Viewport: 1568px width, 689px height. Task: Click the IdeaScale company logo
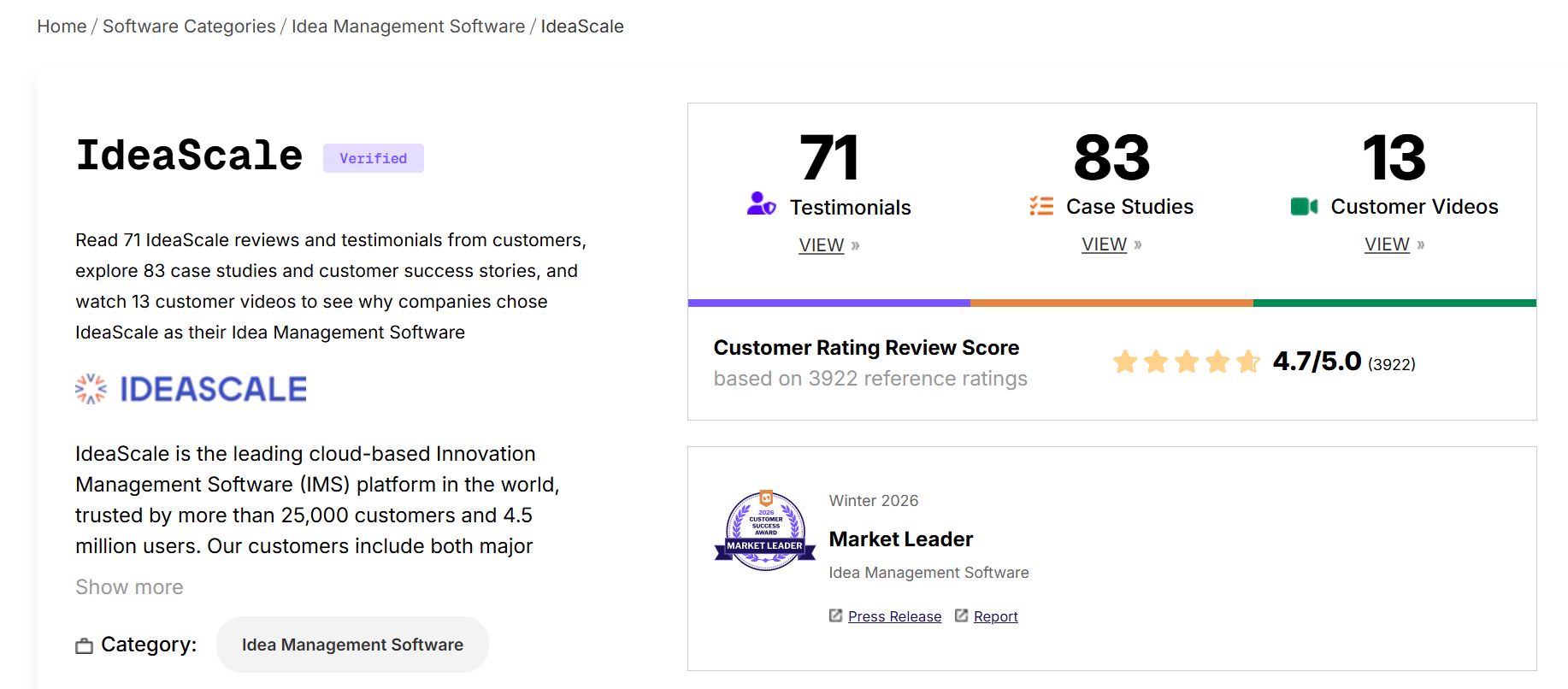click(192, 390)
